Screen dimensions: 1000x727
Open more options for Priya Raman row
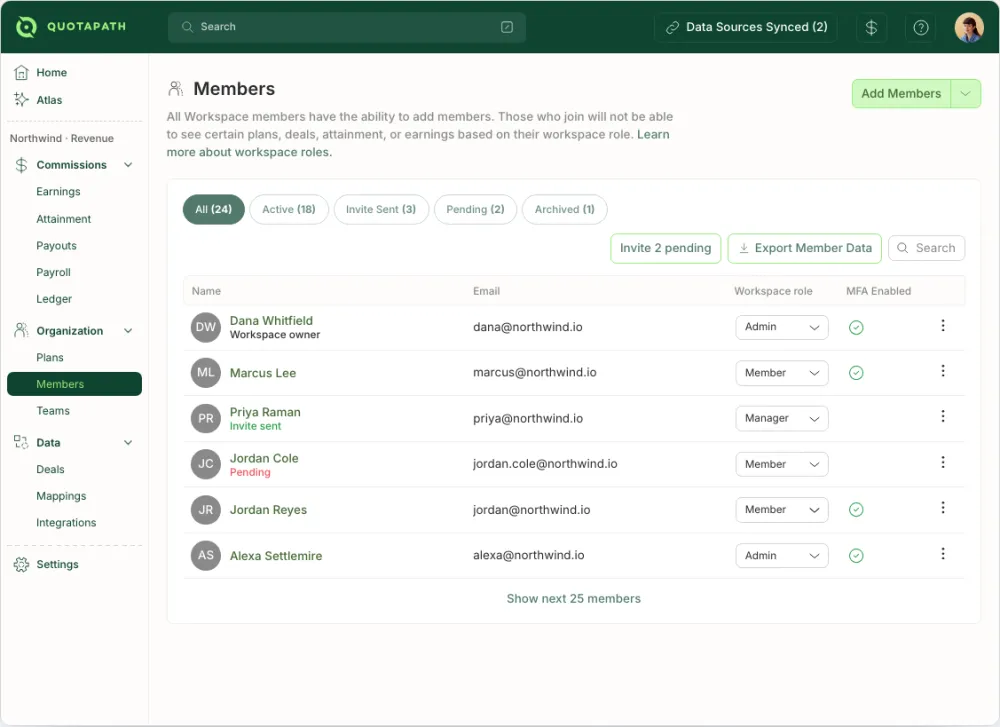coord(943,416)
